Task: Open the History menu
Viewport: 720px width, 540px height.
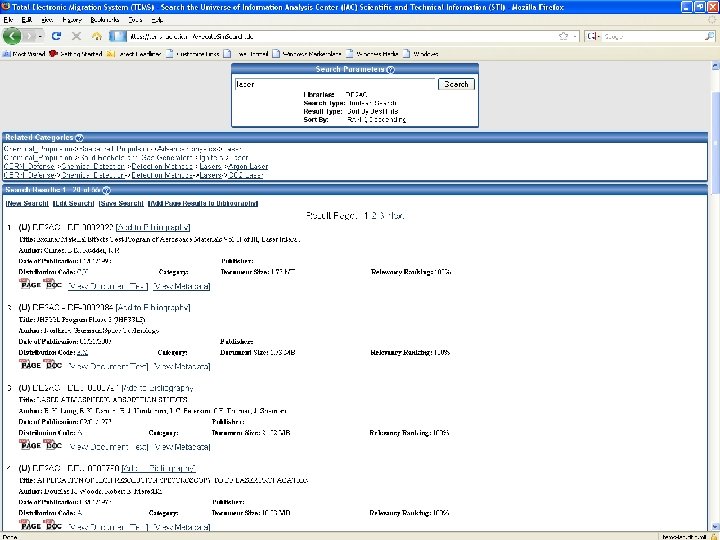Action: [x=72, y=20]
